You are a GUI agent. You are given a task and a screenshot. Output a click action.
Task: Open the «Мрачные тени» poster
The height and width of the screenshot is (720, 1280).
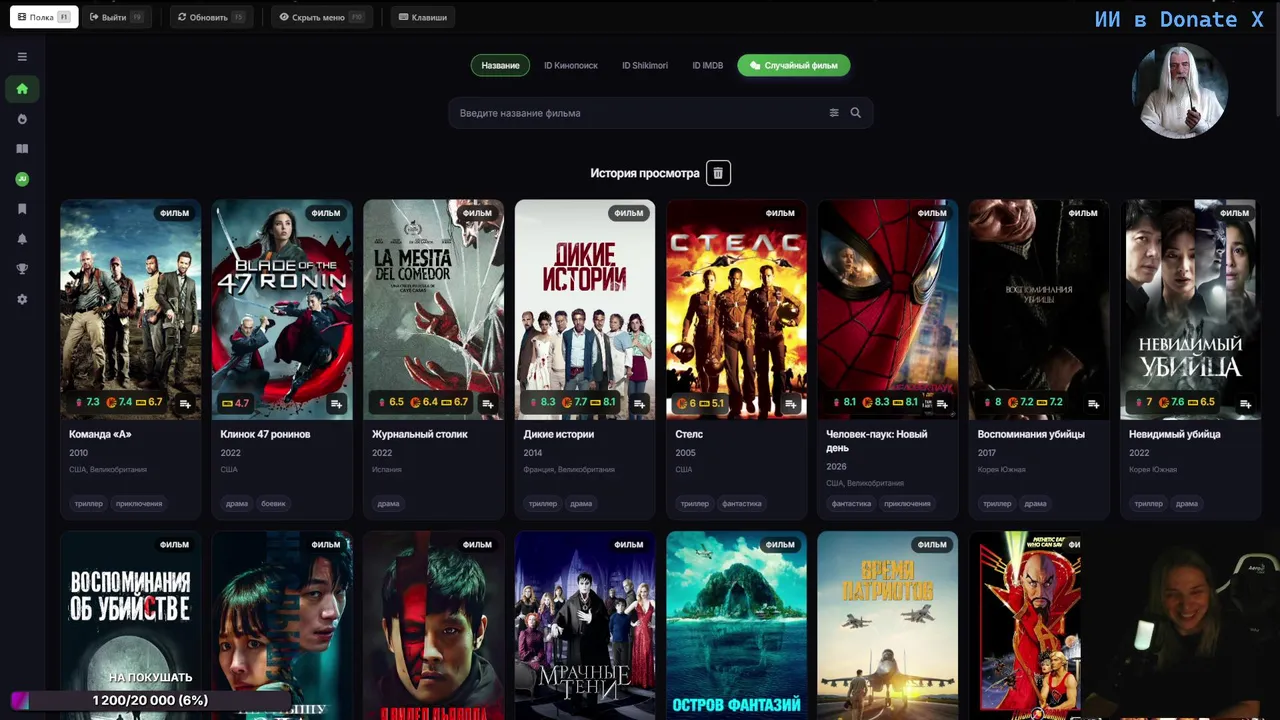coord(585,626)
